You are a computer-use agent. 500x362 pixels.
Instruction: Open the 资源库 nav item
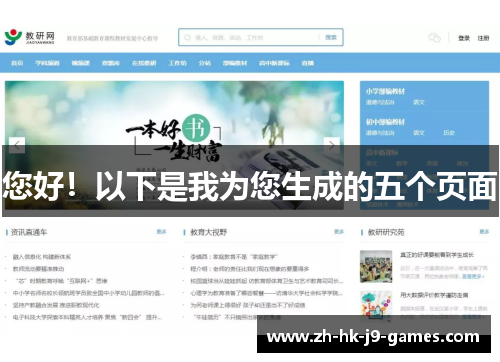click(x=111, y=63)
